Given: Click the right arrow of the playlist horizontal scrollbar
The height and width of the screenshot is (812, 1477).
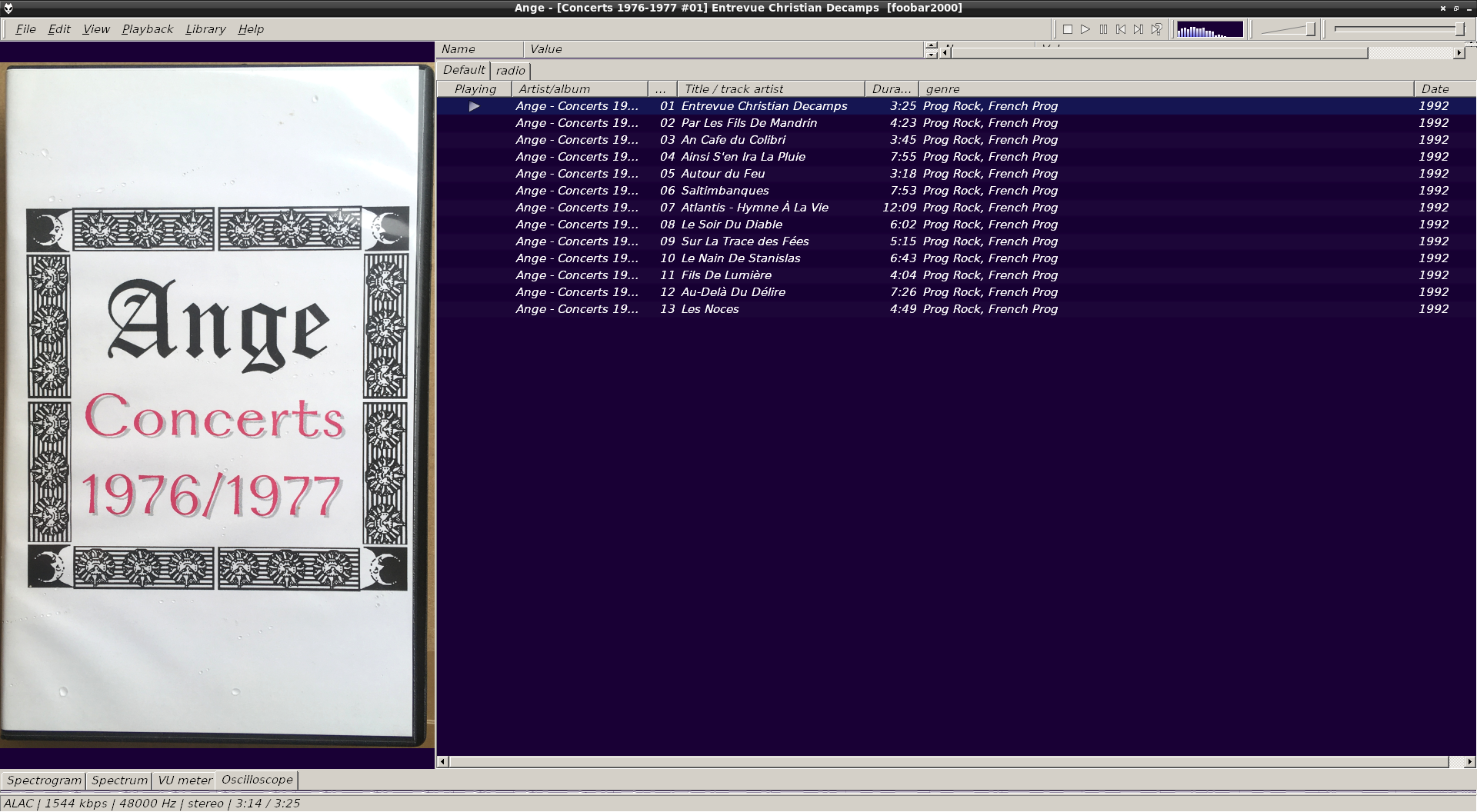Looking at the screenshot, I should coord(1470,762).
